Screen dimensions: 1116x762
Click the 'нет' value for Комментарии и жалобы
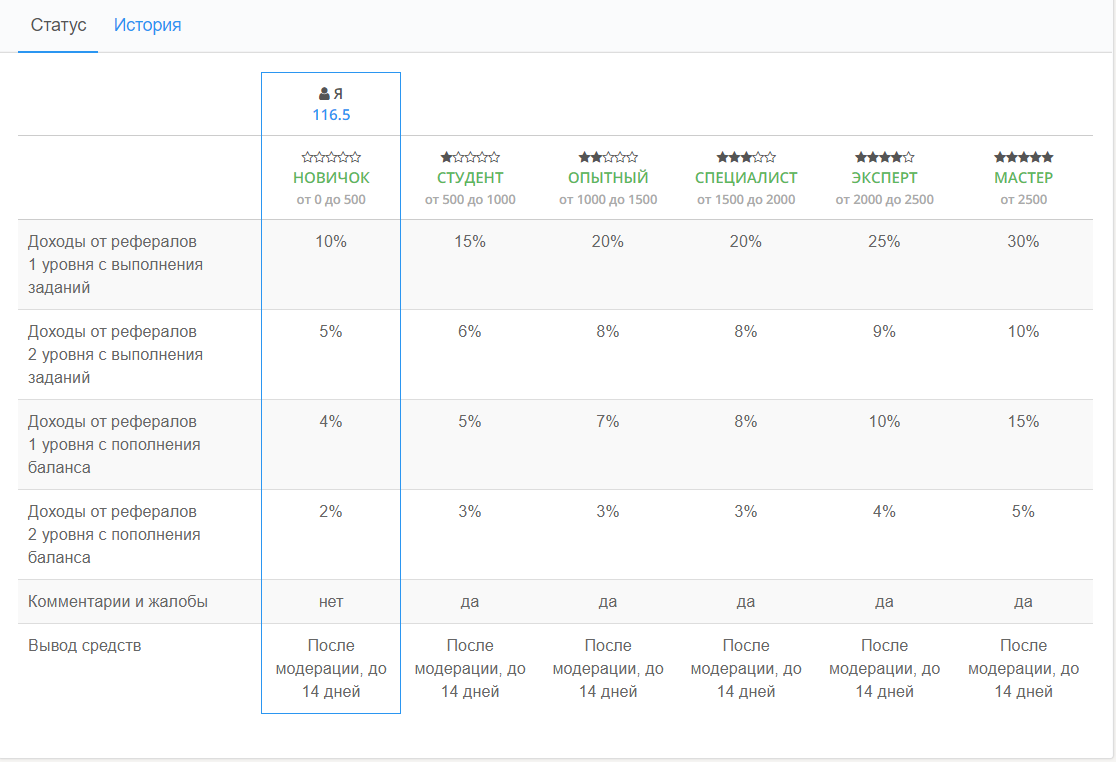click(x=331, y=602)
